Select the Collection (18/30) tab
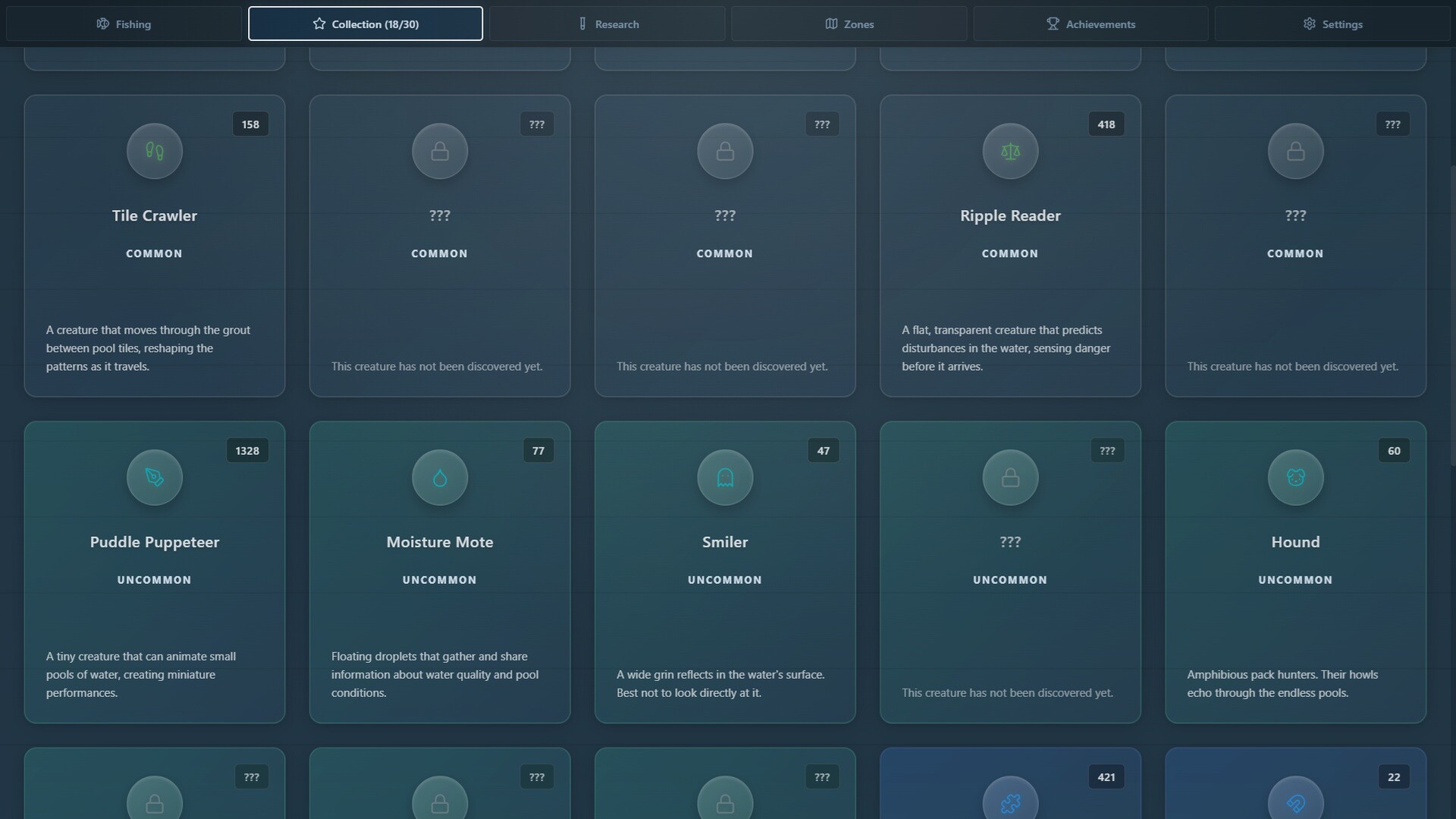 pyautogui.click(x=366, y=24)
